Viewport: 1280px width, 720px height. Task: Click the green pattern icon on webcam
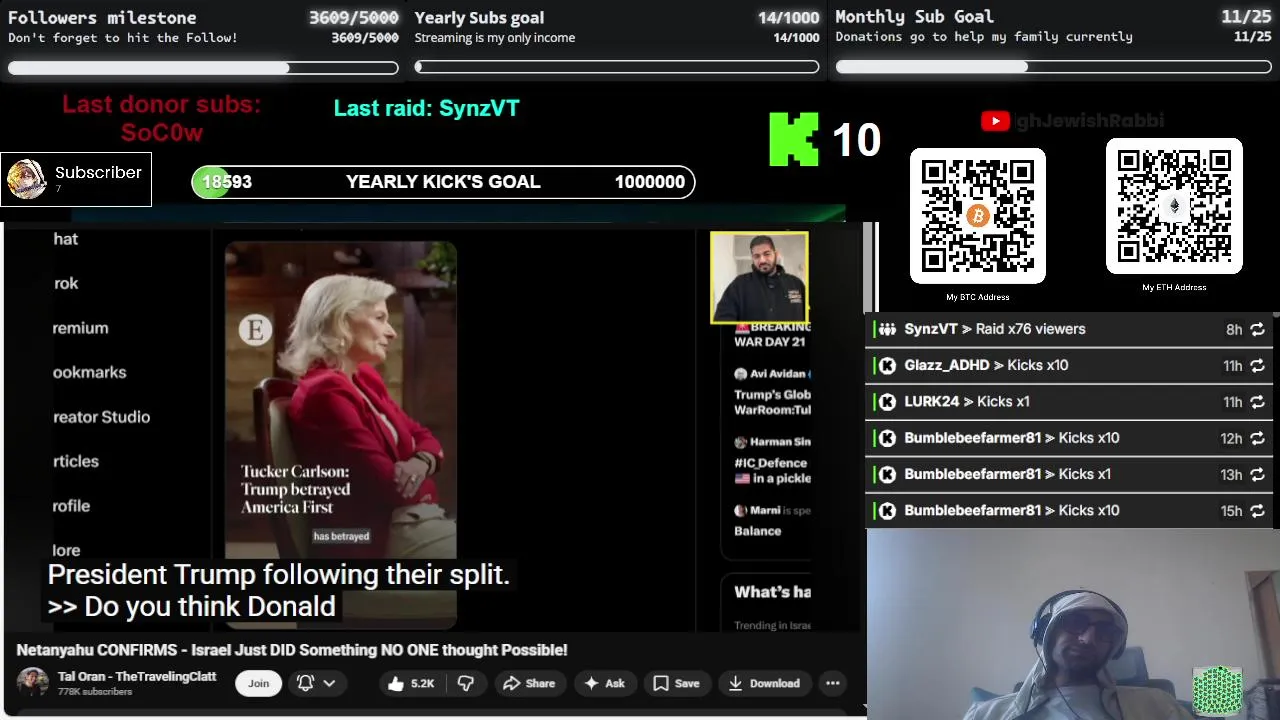(x=1218, y=690)
